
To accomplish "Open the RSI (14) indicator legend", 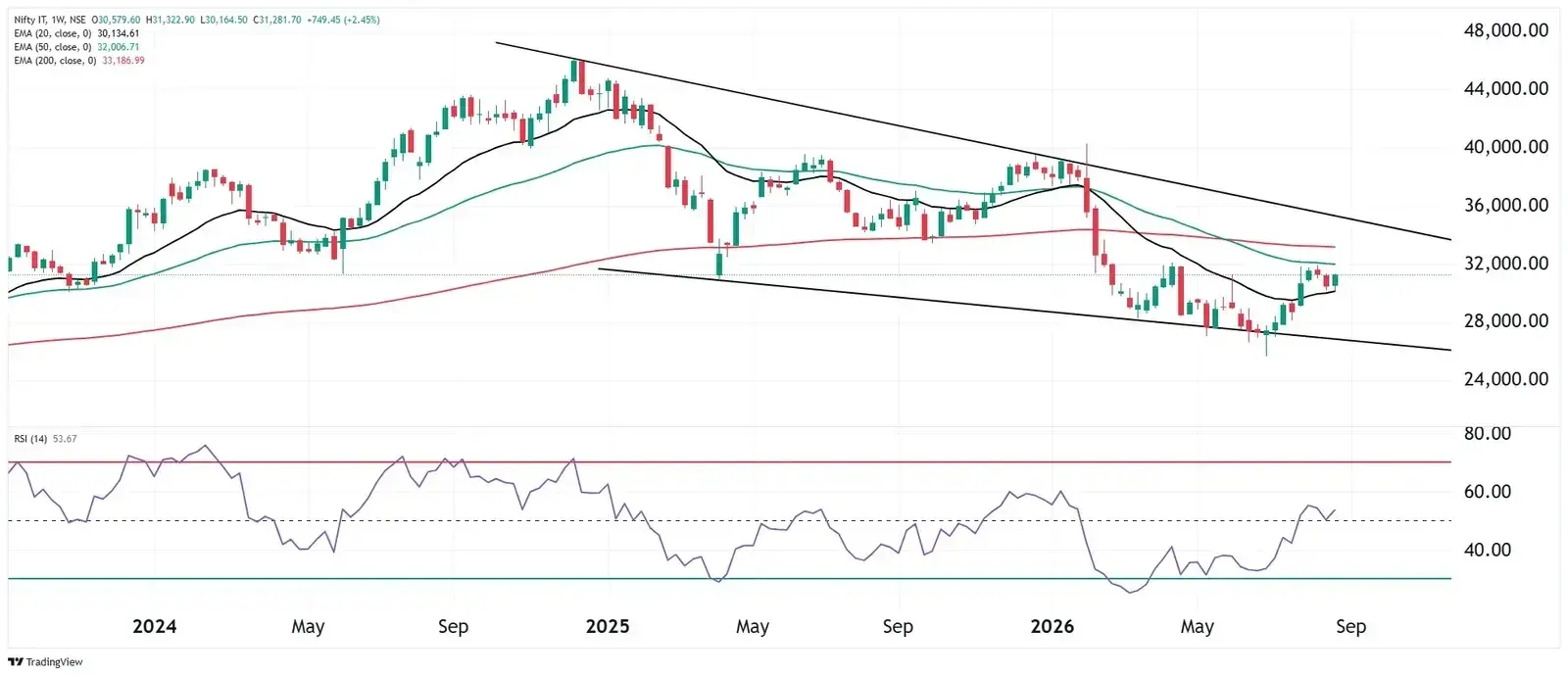I will coord(30,439).
